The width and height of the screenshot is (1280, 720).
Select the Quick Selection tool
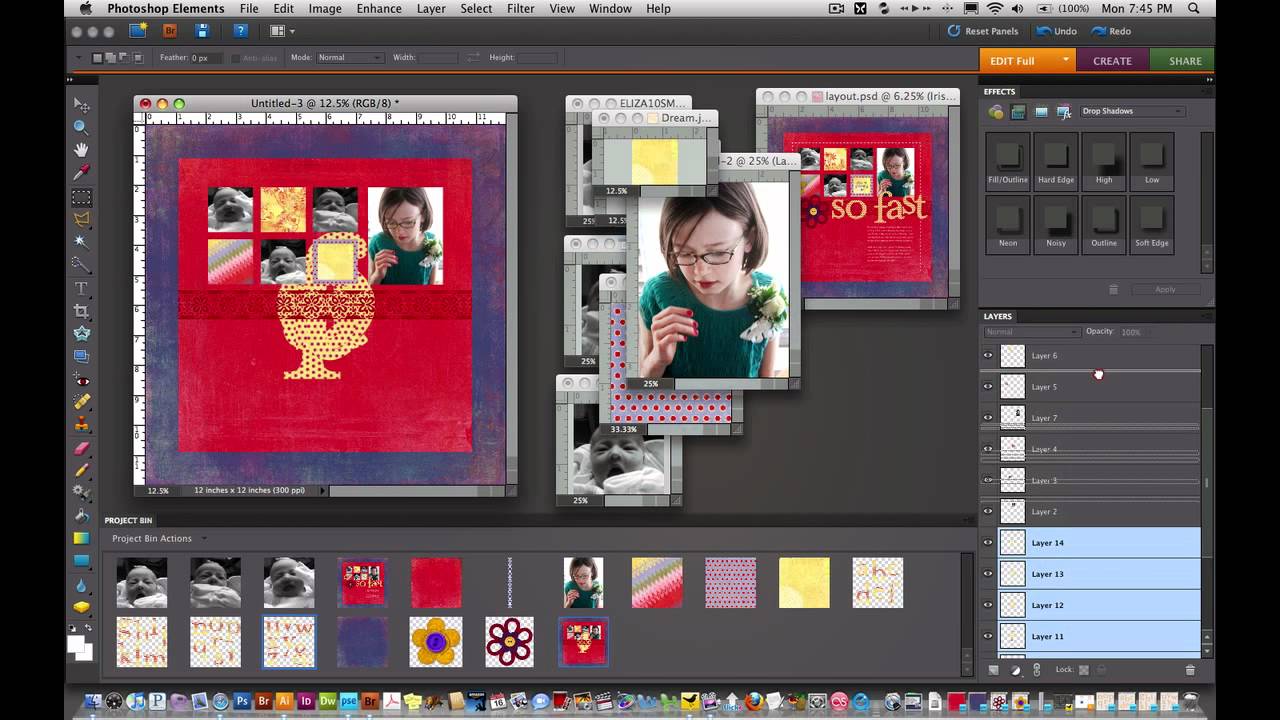[x=82, y=264]
